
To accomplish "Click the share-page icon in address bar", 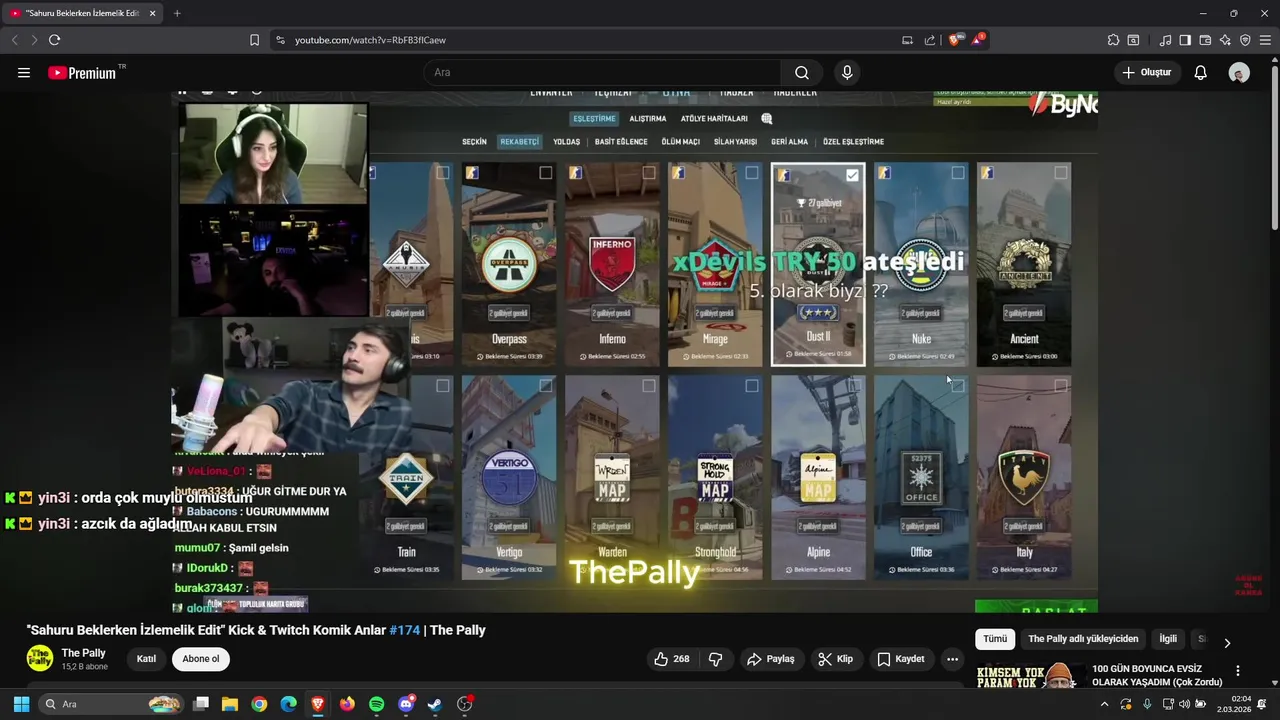I will [x=930, y=40].
